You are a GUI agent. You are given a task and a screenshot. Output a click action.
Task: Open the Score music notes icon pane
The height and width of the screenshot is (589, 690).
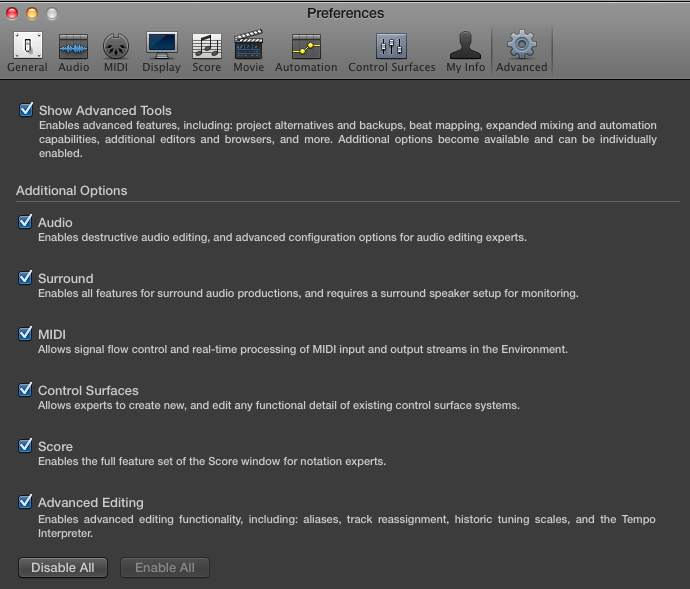coord(207,46)
